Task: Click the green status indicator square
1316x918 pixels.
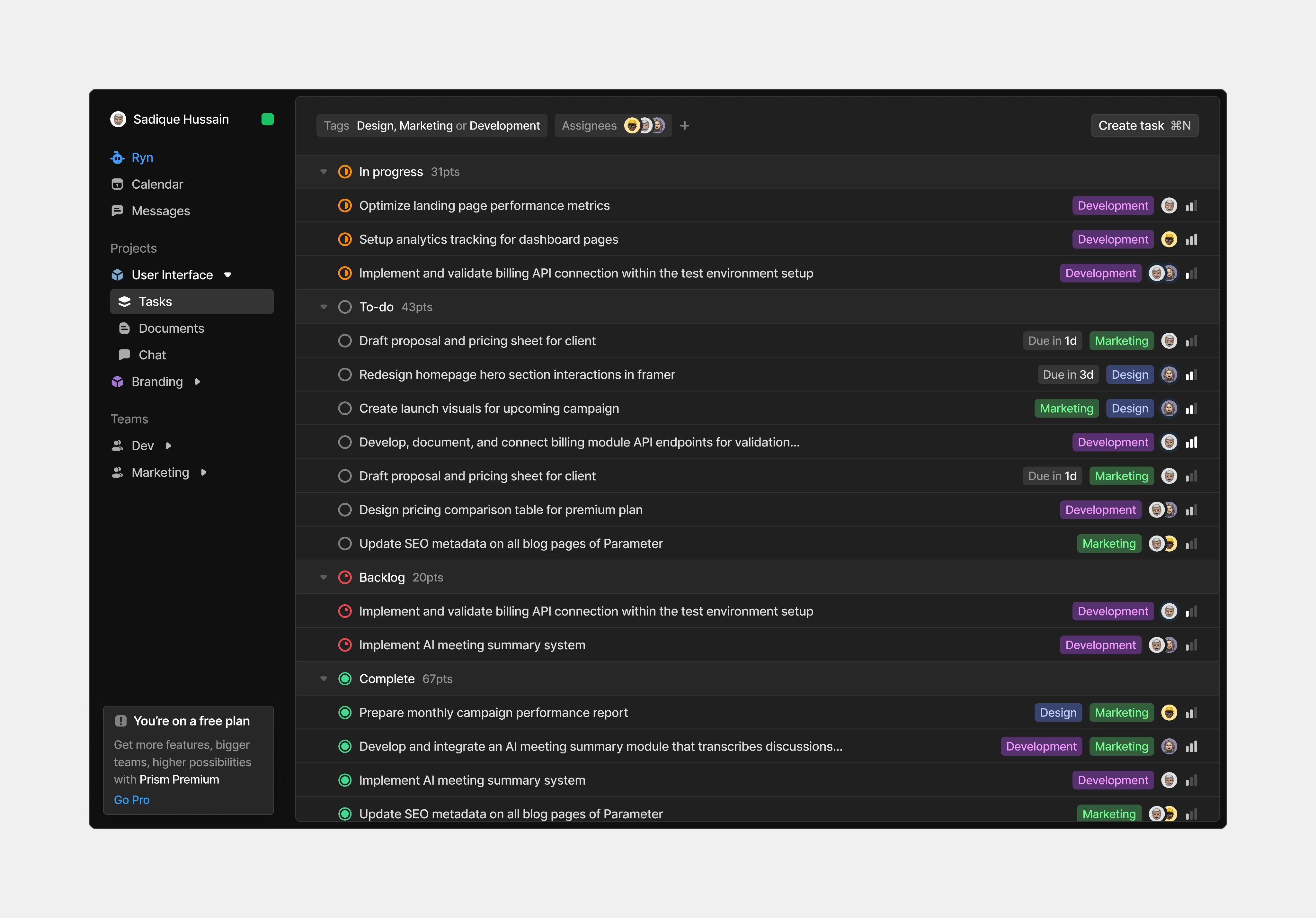Action: click(267, 119)
